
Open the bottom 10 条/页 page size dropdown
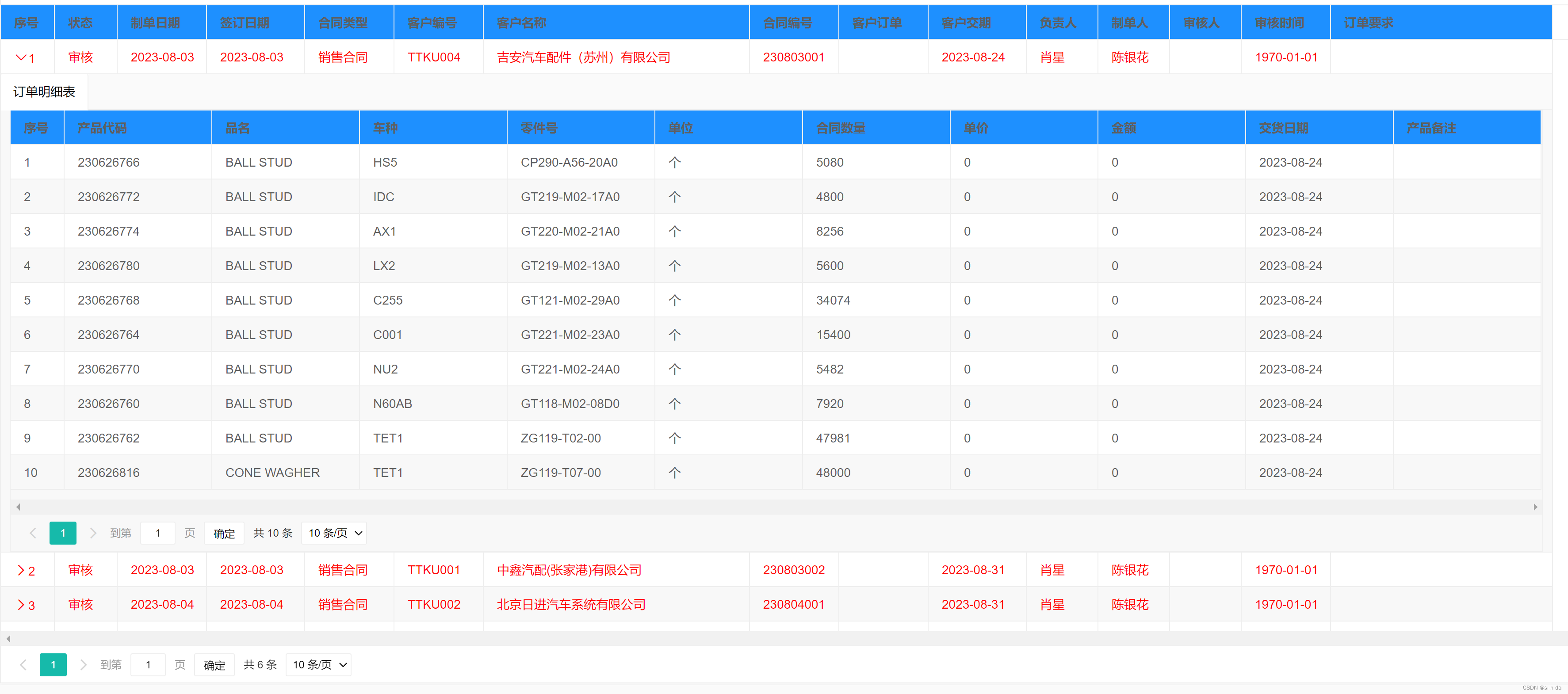pyautogui.click(x=318, y=664)
